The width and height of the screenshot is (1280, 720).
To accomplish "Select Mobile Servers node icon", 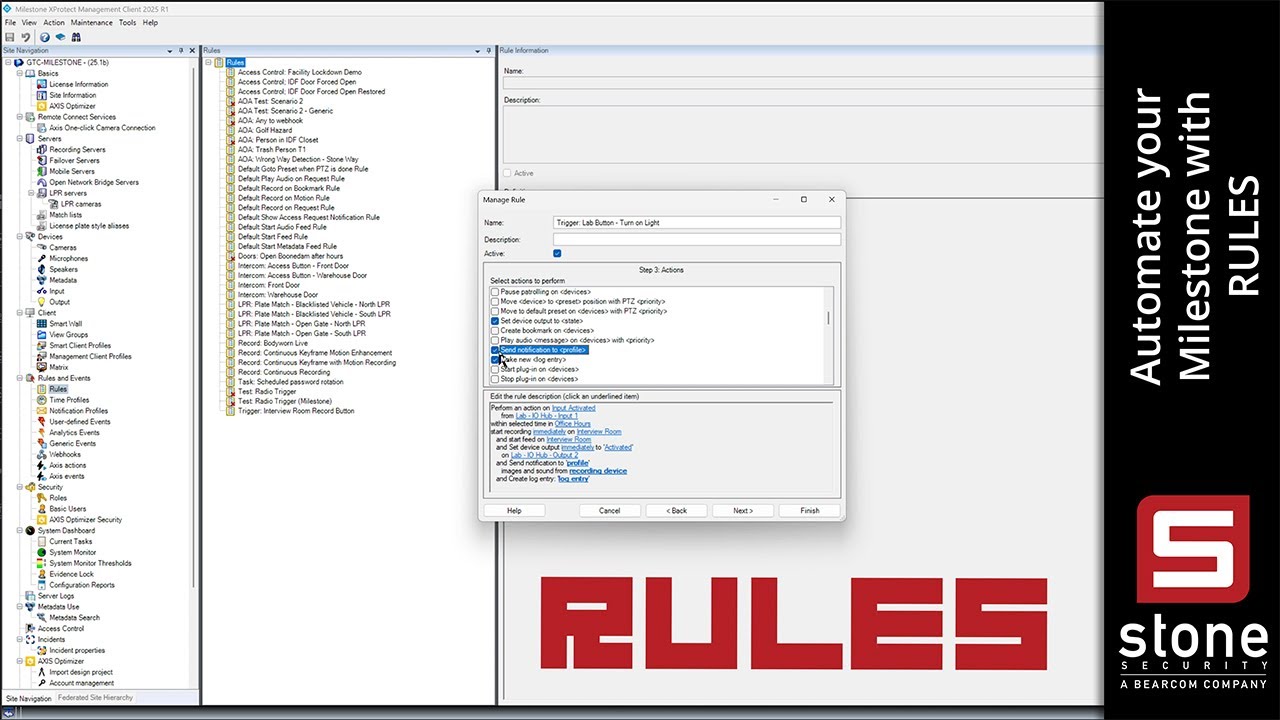I will click(42, 172).
